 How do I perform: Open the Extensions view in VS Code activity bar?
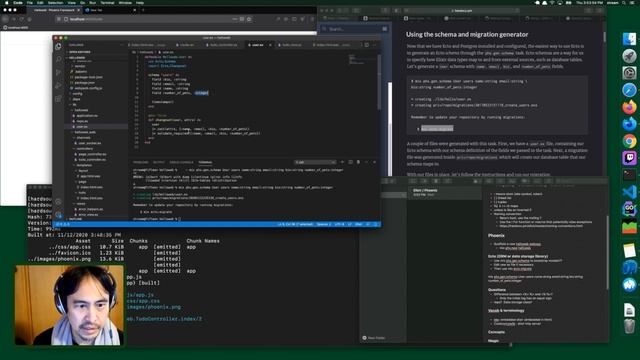(58, 99)
